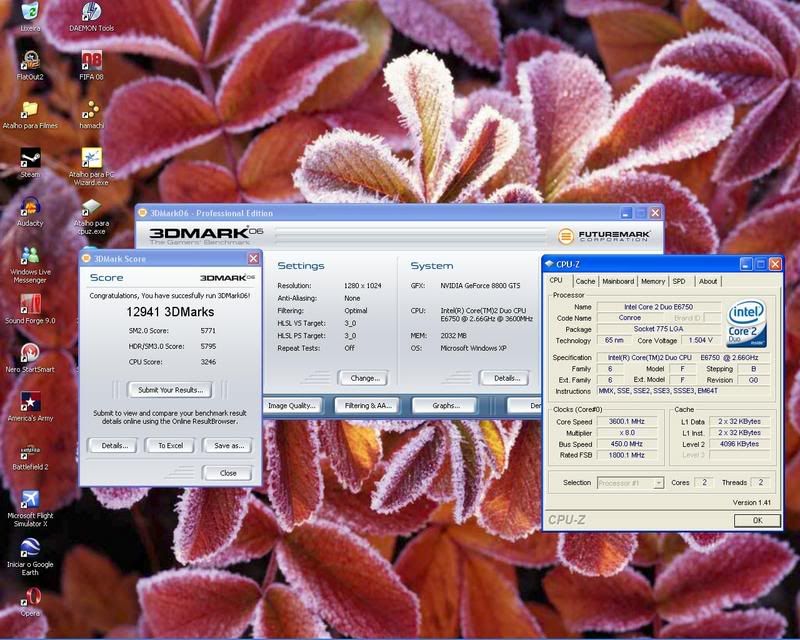800x640 pixels.
Task: Click the Core Speed 3600.1 MHz field
Action: pos(627,422)
